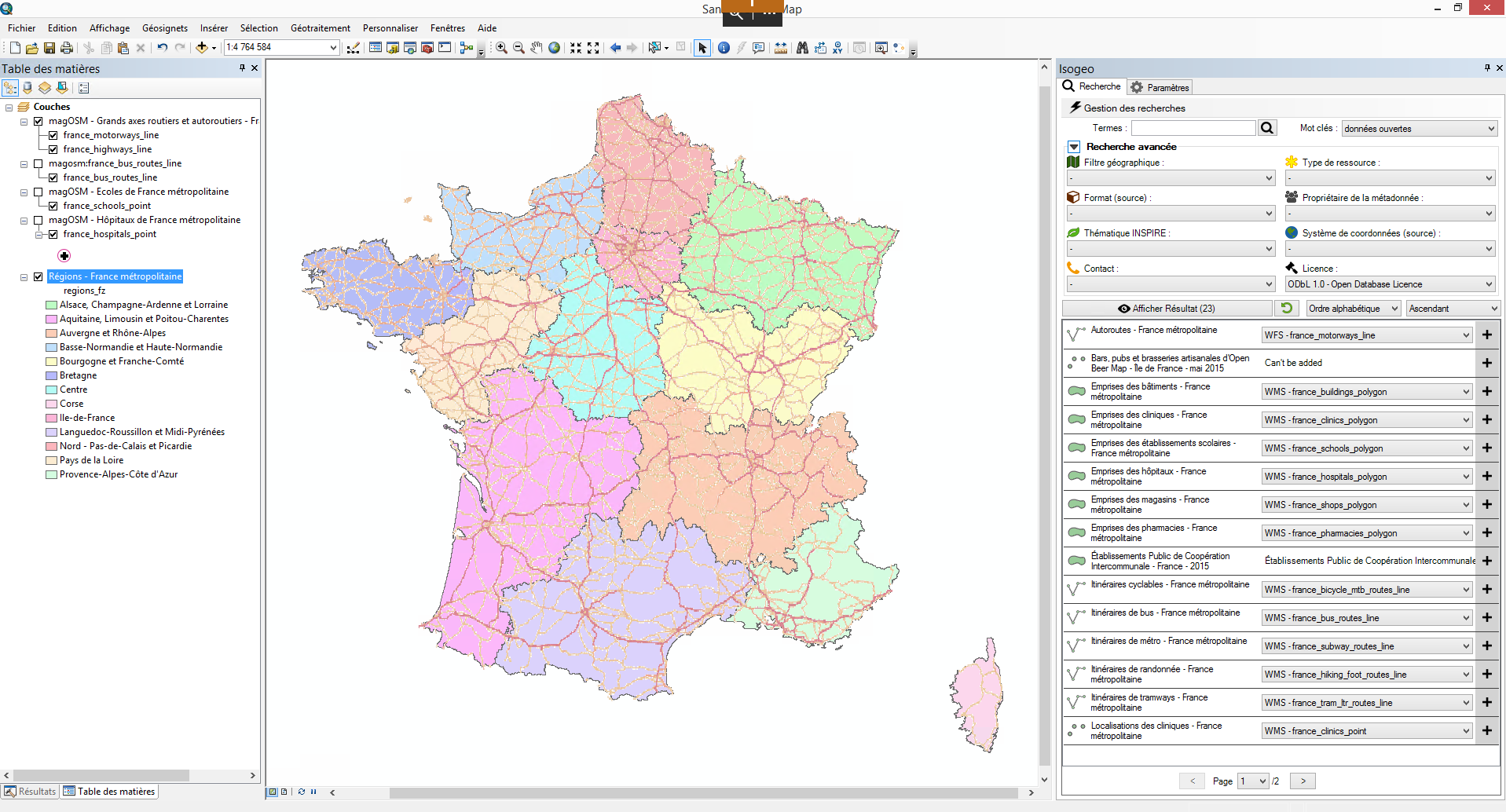Screen dimensions: 1506x812
Task: Open the Affichage menu
Action: pos(110,28)
